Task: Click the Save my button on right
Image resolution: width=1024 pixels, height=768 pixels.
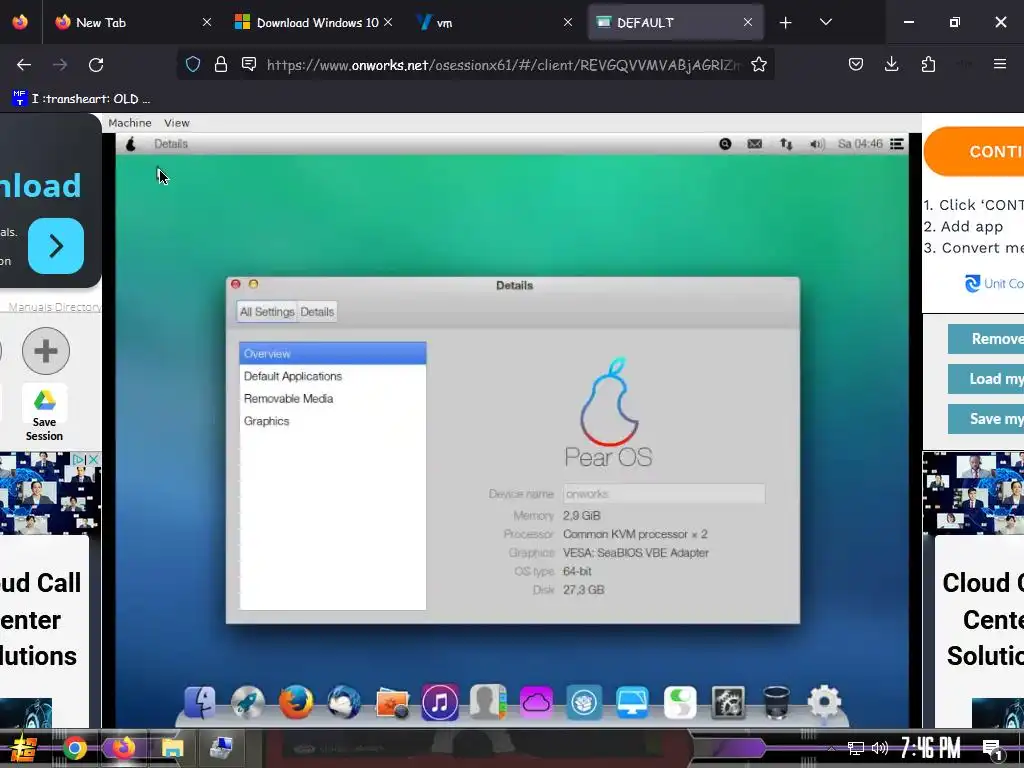Action: point(986,419)
